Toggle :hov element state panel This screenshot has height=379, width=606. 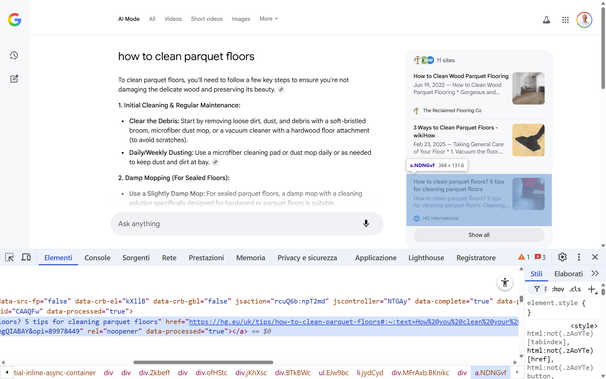[558, 289]
